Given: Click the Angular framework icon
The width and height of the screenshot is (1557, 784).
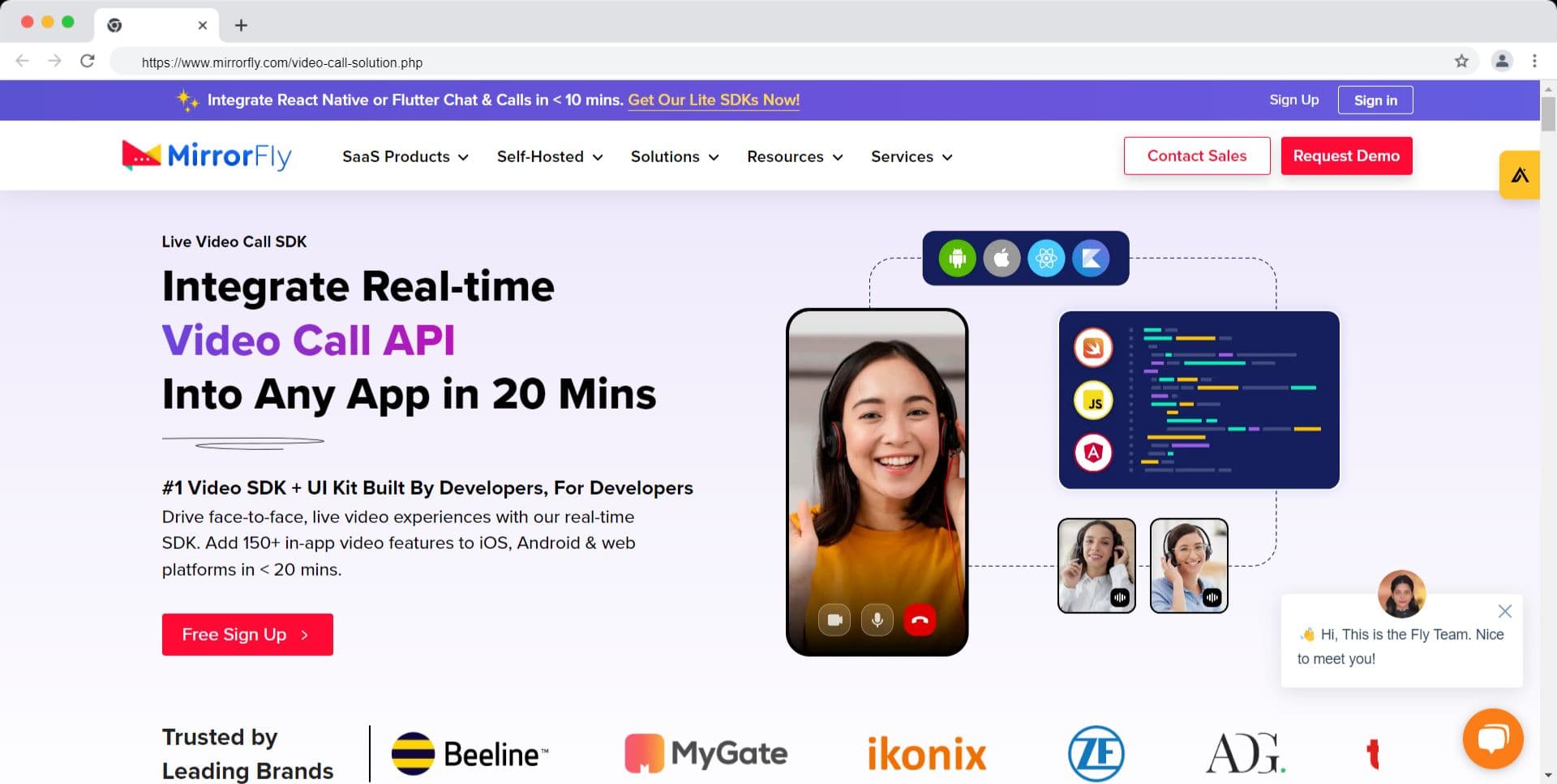Looking at the screenshot, I should pyautogui.click(x=1093, y=452).
